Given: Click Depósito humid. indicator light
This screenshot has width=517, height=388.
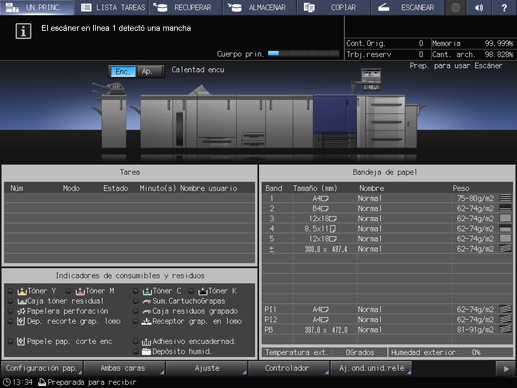Looking at the screenshot, I should (135, 351).
